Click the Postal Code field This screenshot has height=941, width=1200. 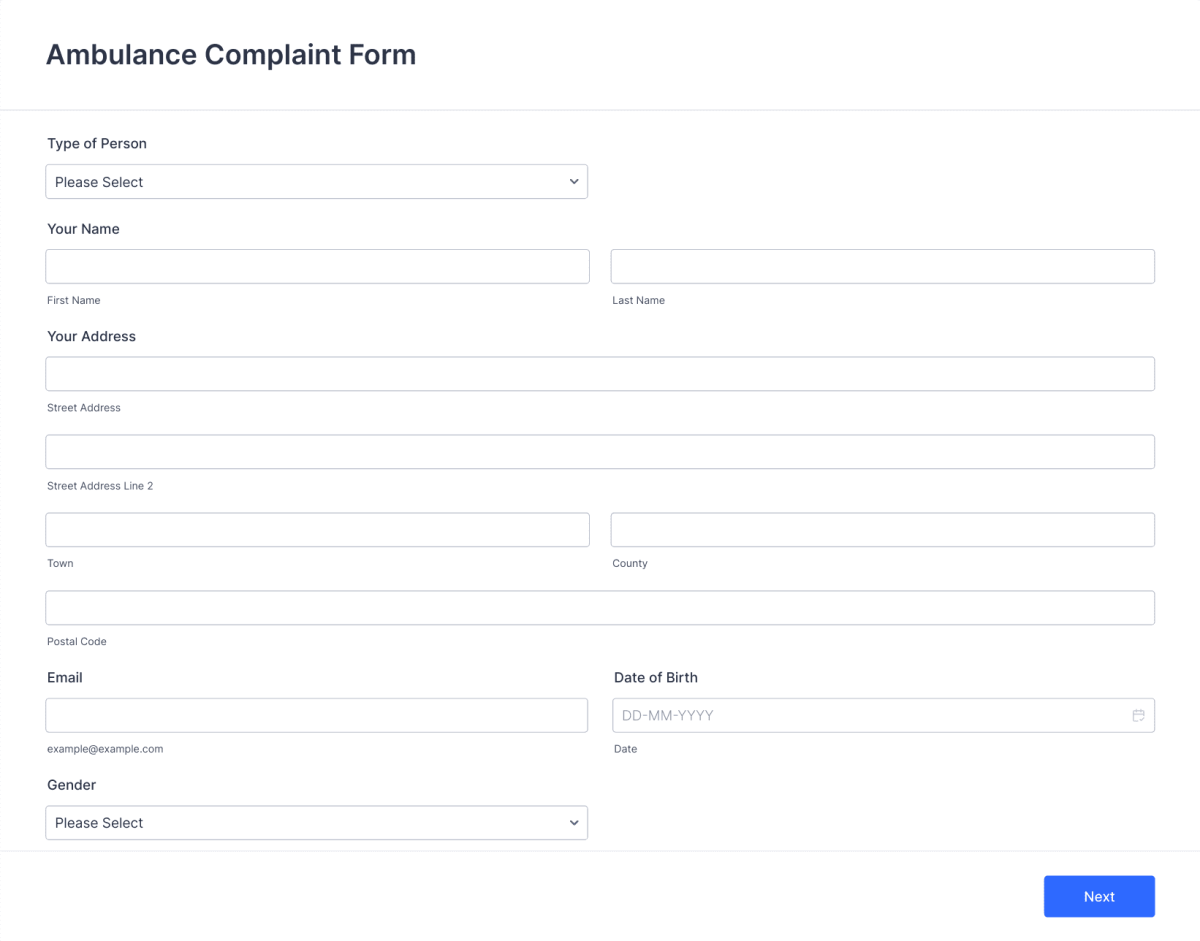pos(600,607)
